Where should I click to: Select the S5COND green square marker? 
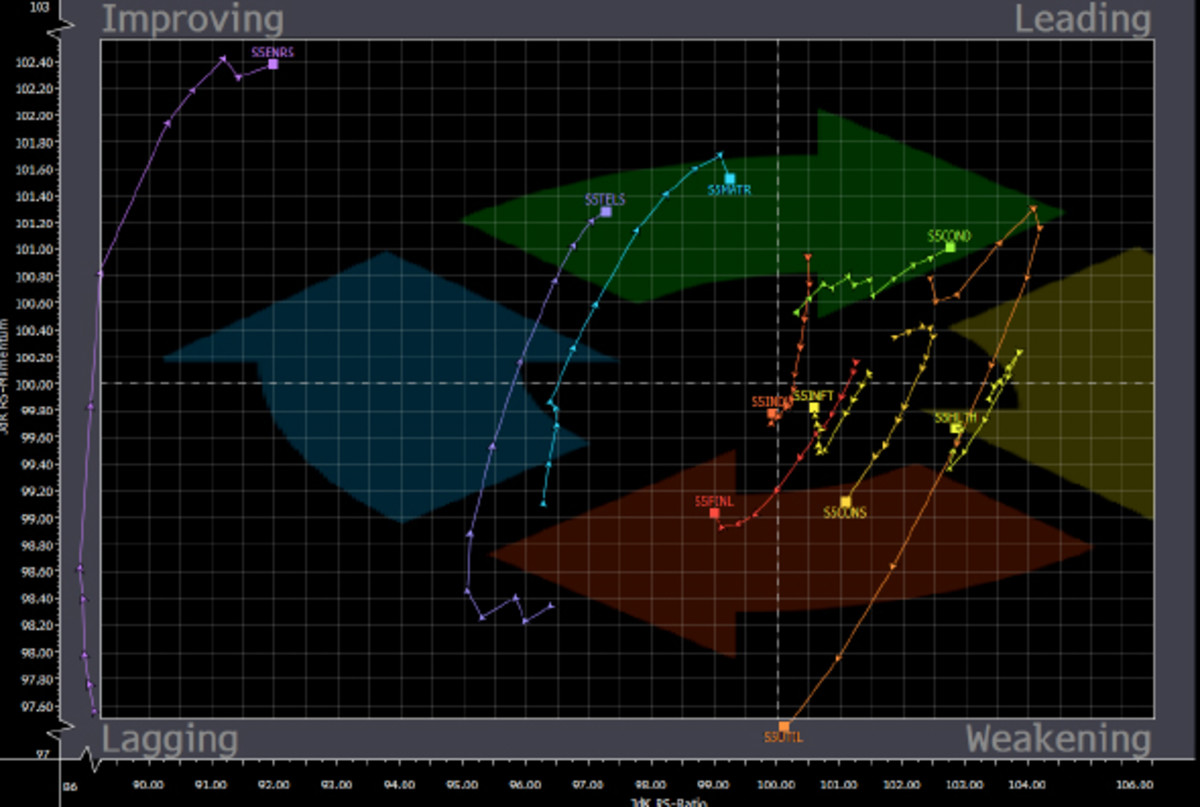950,247
